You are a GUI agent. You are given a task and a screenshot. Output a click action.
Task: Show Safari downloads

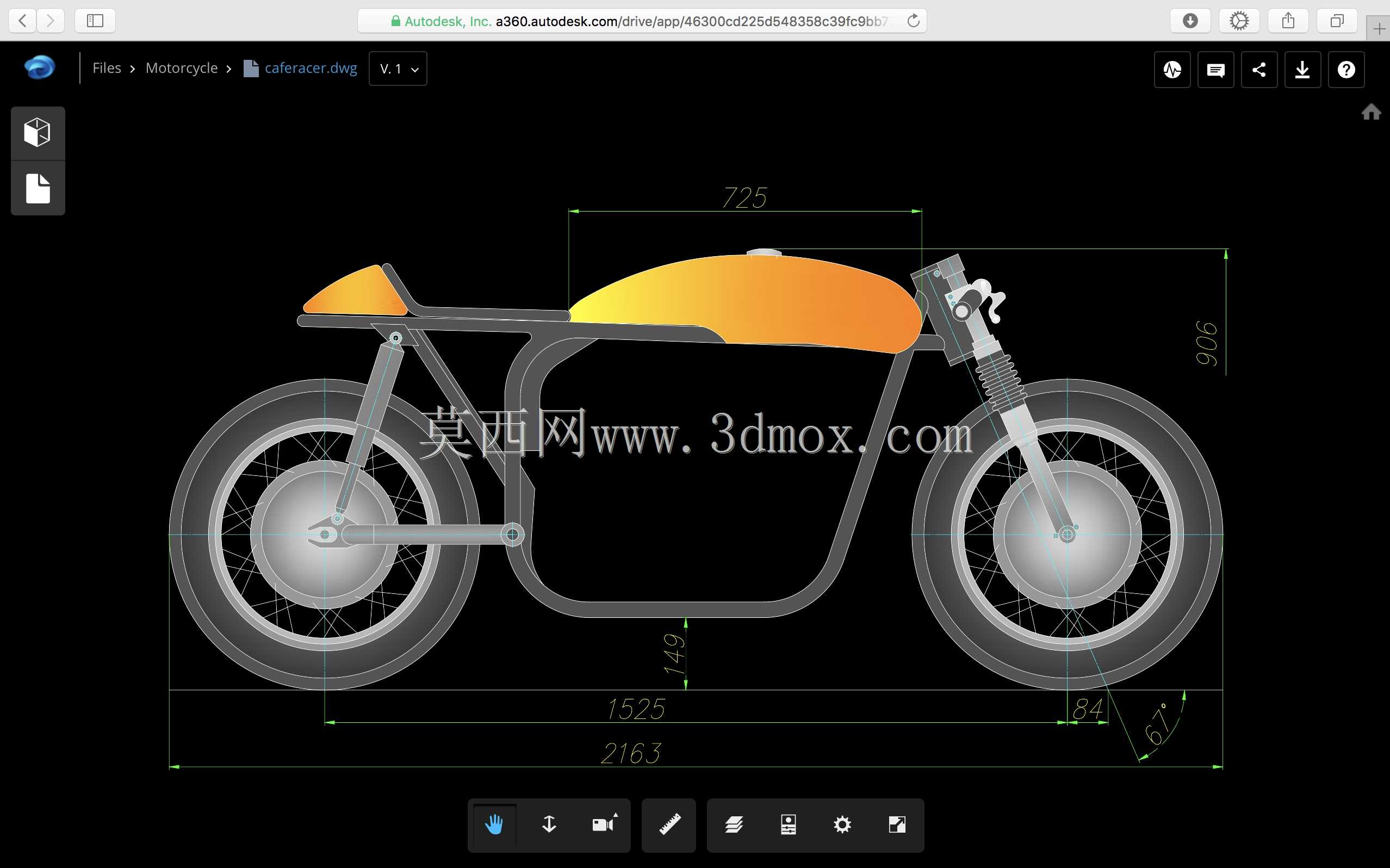pyautogui.click(x=1190, y=21)
